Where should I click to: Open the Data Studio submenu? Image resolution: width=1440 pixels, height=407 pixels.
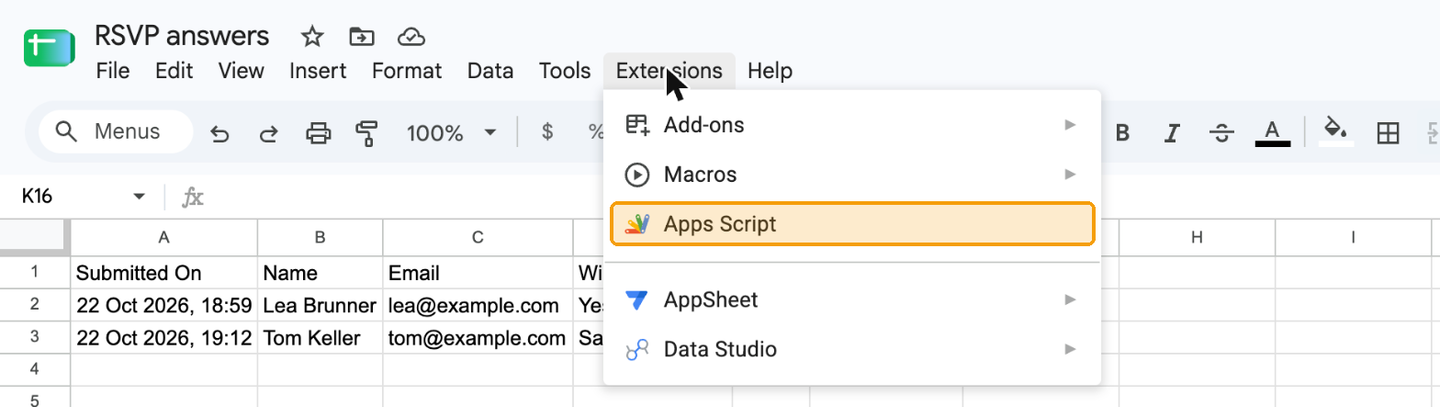pos(852,349)
